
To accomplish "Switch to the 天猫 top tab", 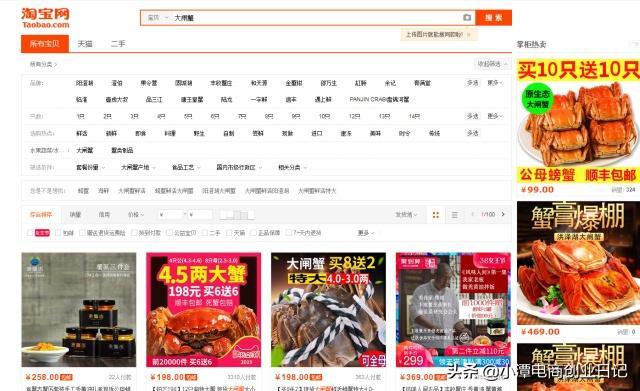I will point(85,44).
